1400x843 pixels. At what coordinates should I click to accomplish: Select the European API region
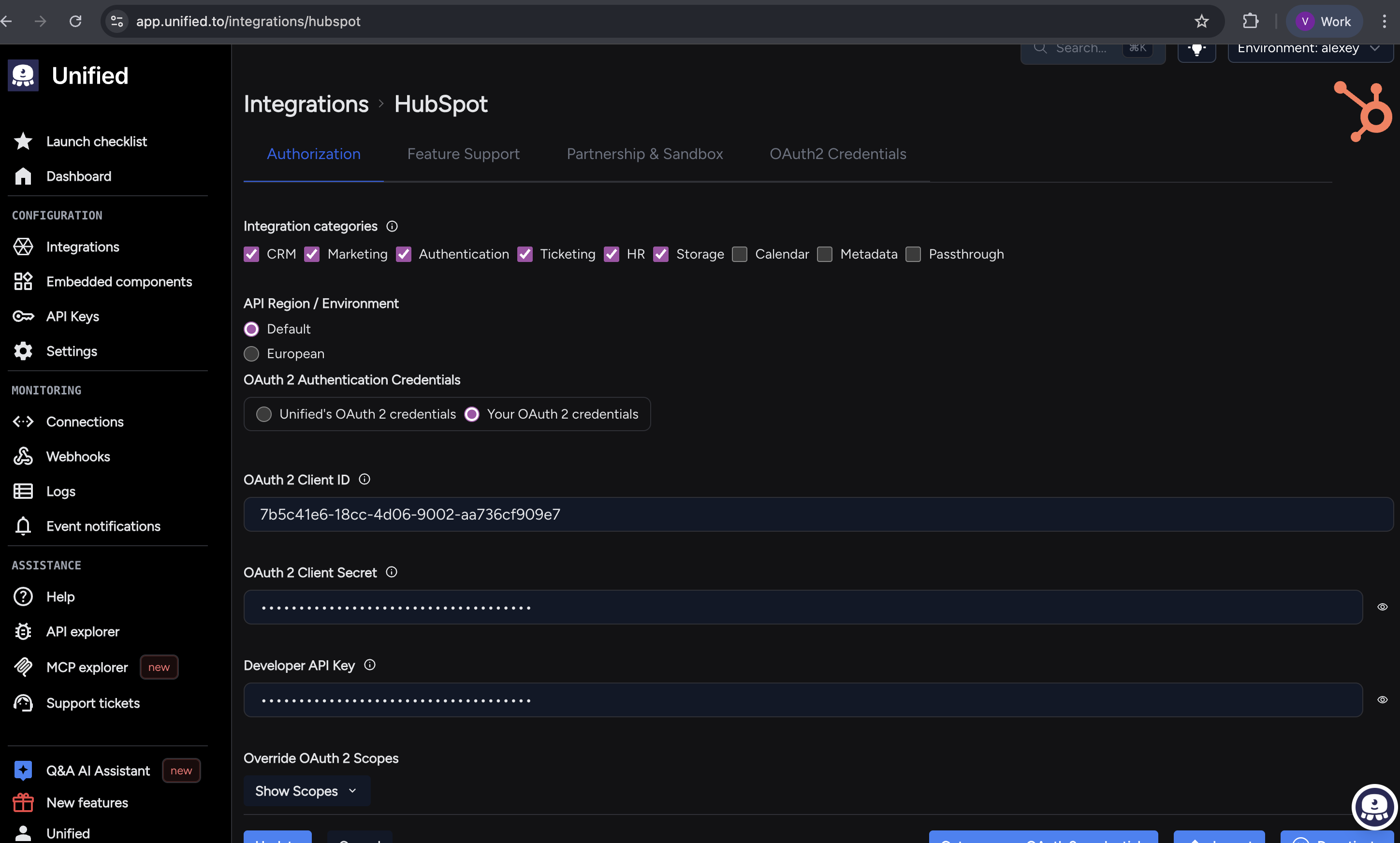(x=251, y=353)
